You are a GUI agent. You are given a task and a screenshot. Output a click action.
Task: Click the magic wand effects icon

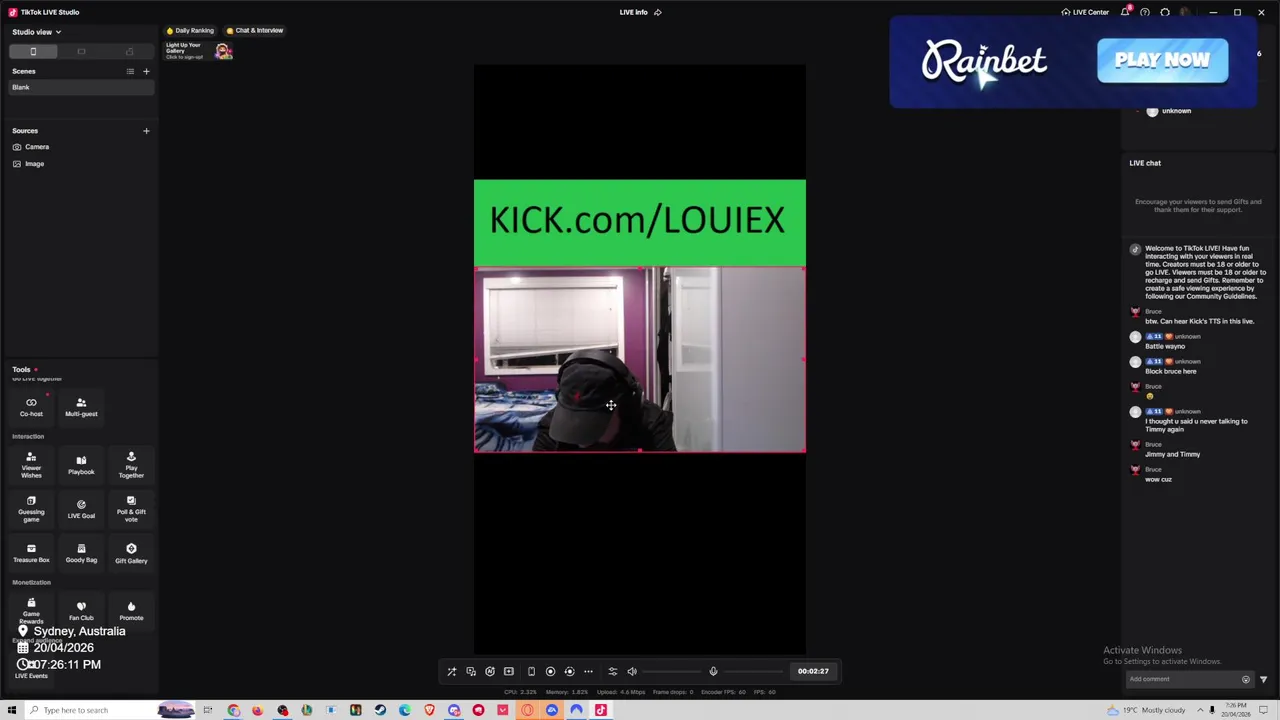click(451, 671)
